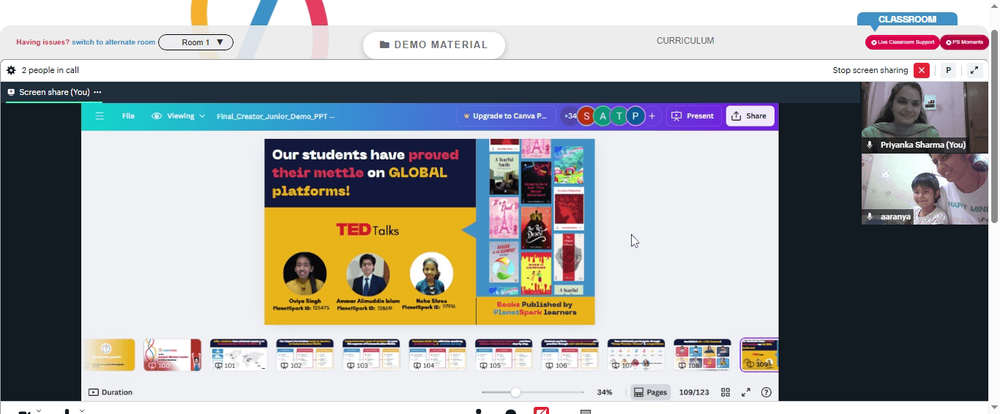Open the call settings gear icon
Screen dimensions: 1000x414
coord(11,70)
